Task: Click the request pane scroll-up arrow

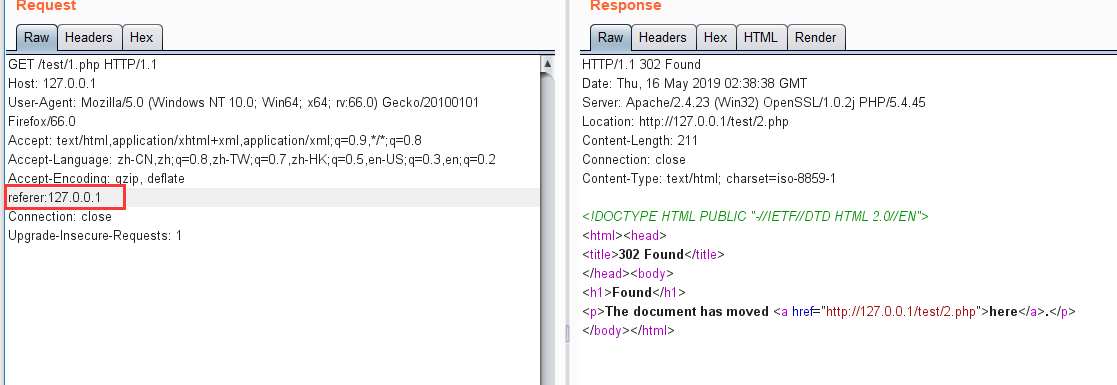Action: [x=547, y=63]
